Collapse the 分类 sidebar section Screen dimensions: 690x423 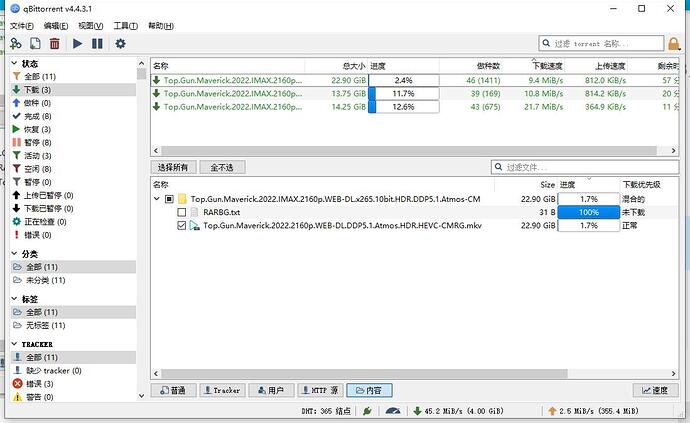pos(14,254)
